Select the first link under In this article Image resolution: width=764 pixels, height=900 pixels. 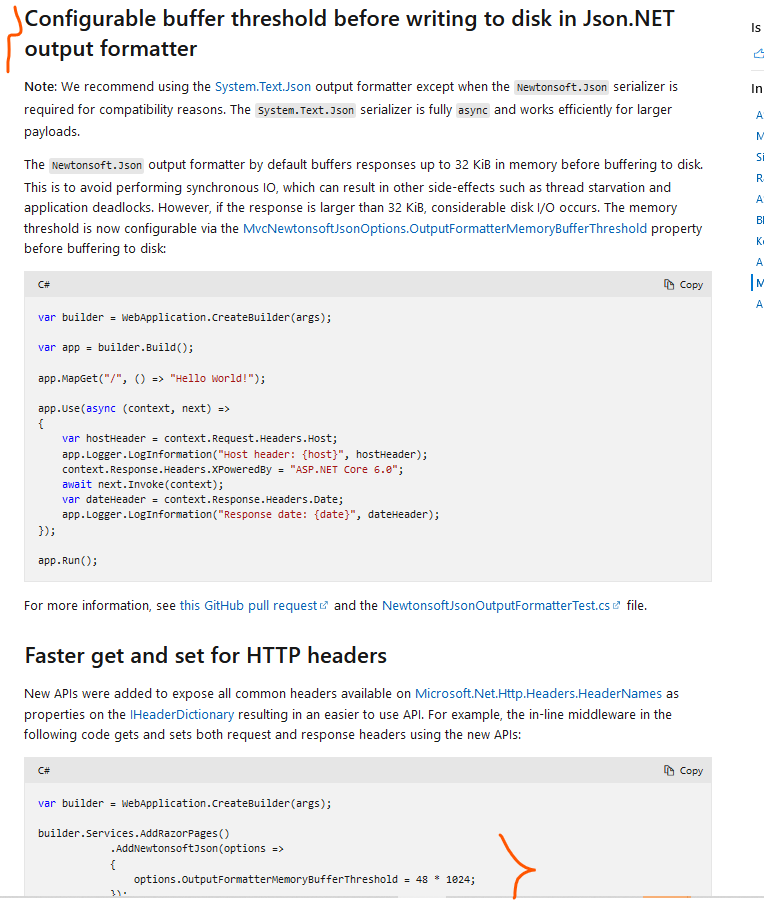(758, 115)
